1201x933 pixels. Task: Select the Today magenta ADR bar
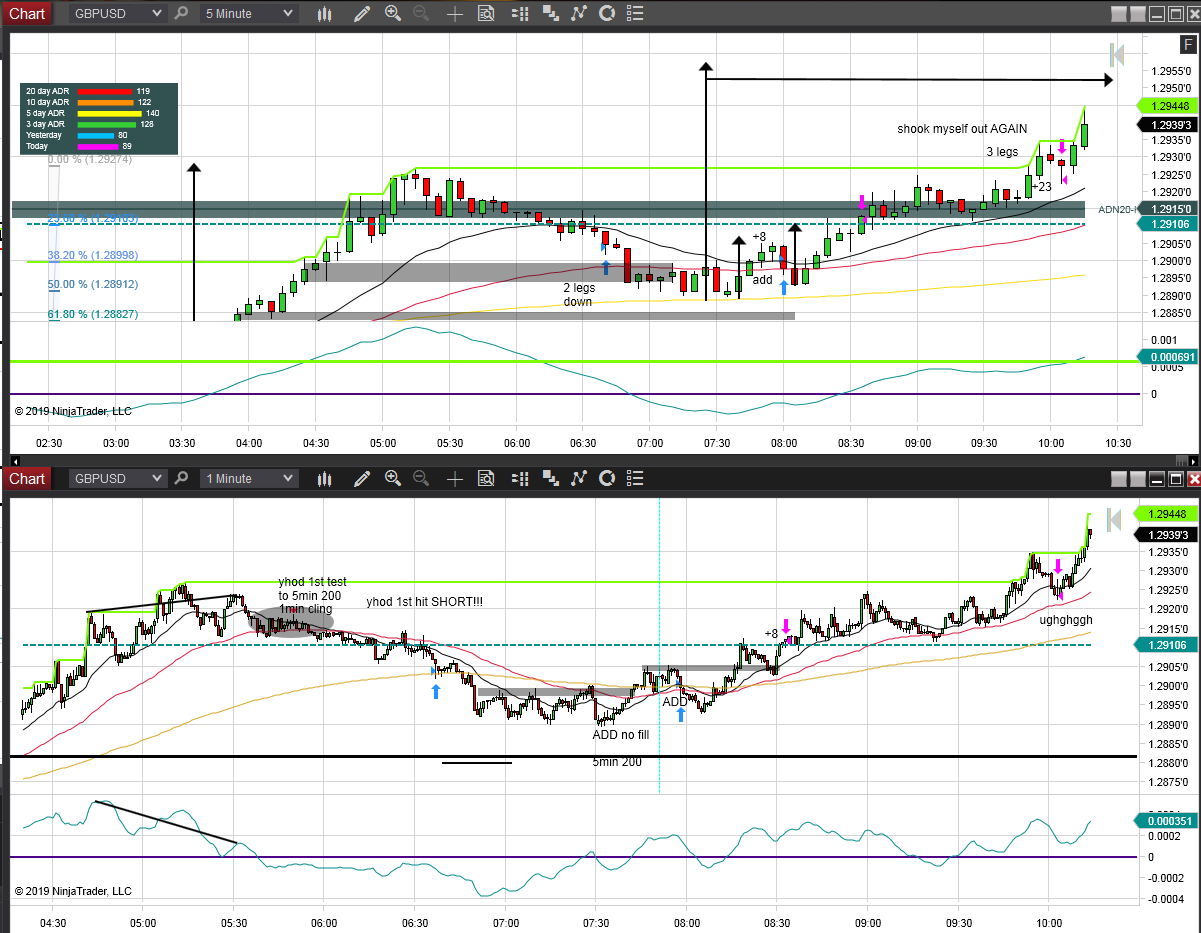[98, 146]
